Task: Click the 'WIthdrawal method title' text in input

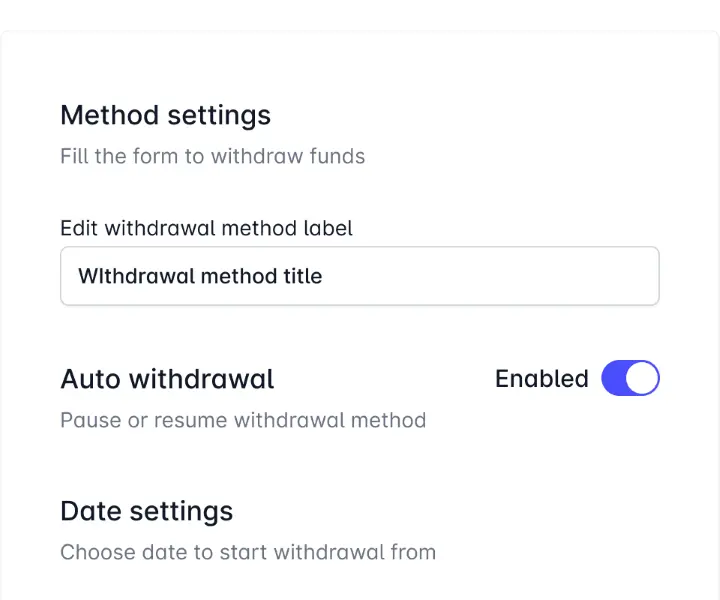Action: point(200,276)
